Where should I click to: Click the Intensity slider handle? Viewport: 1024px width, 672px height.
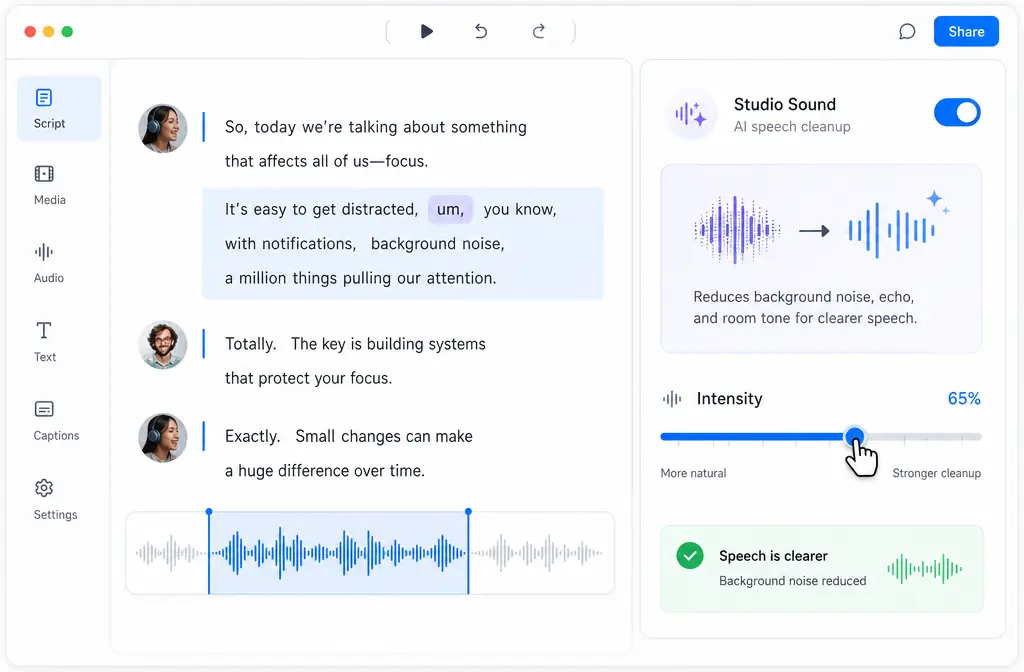(854, 436)
